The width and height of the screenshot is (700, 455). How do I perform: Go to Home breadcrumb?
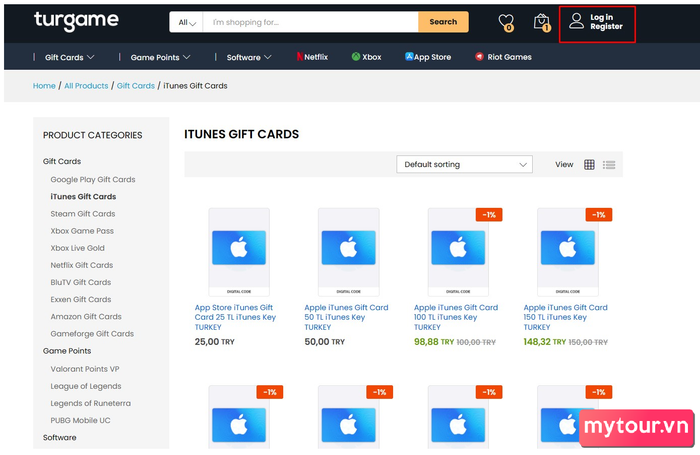point(44,86)
